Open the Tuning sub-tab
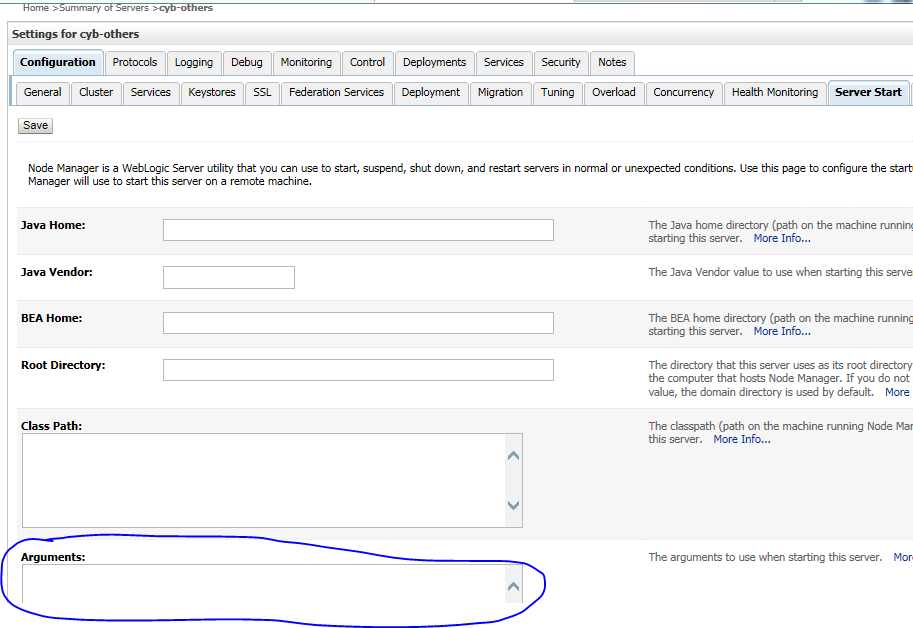Viewport: 913px width, 628px height. click(x=557, y=93)
